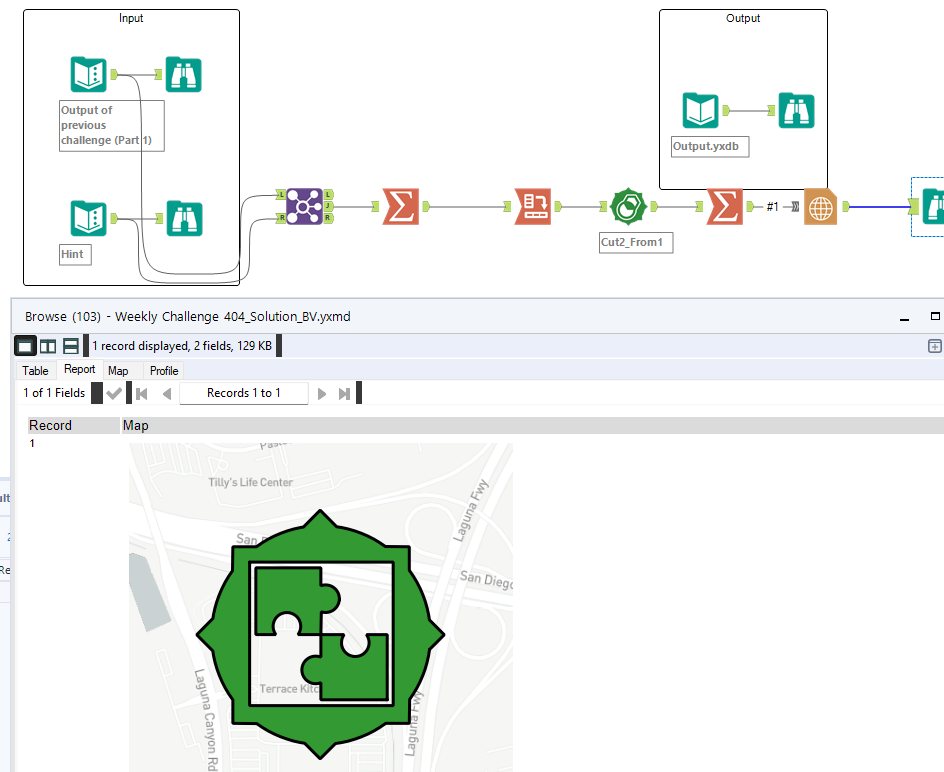Select the green Spatial Process tool Cut2_From1

[628, 206]
